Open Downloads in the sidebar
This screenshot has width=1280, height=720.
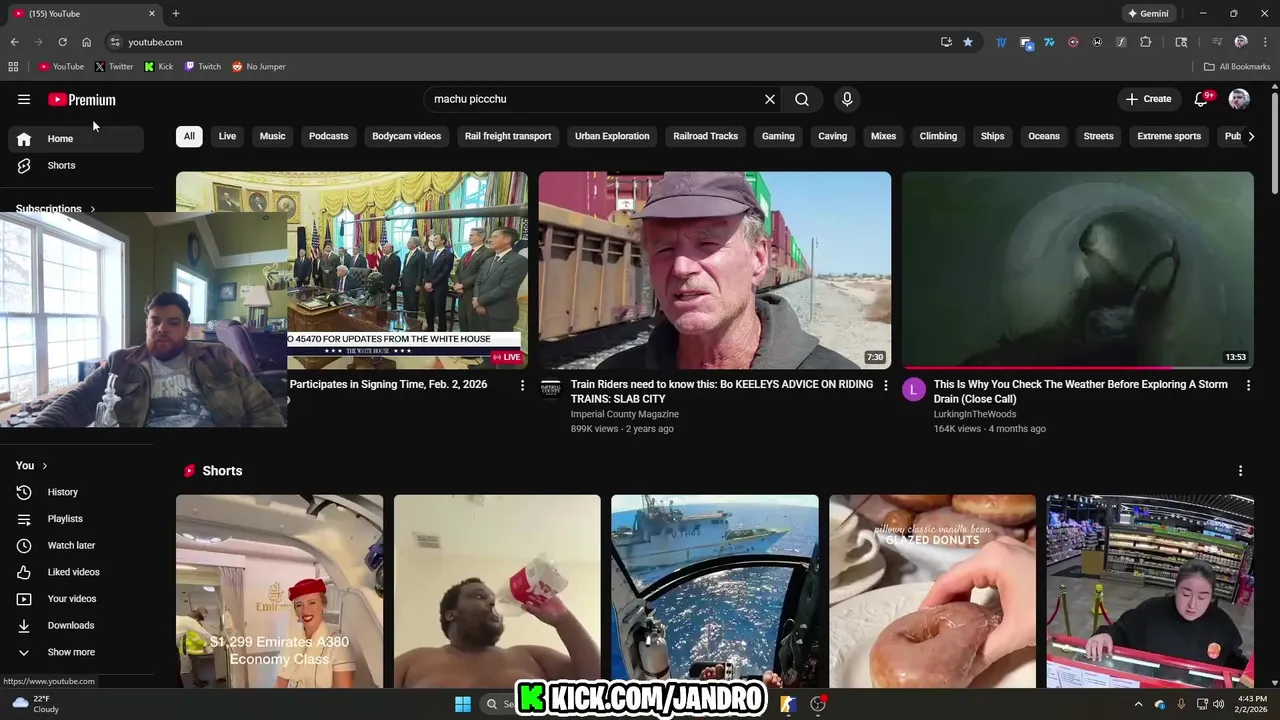coord(76,625)
